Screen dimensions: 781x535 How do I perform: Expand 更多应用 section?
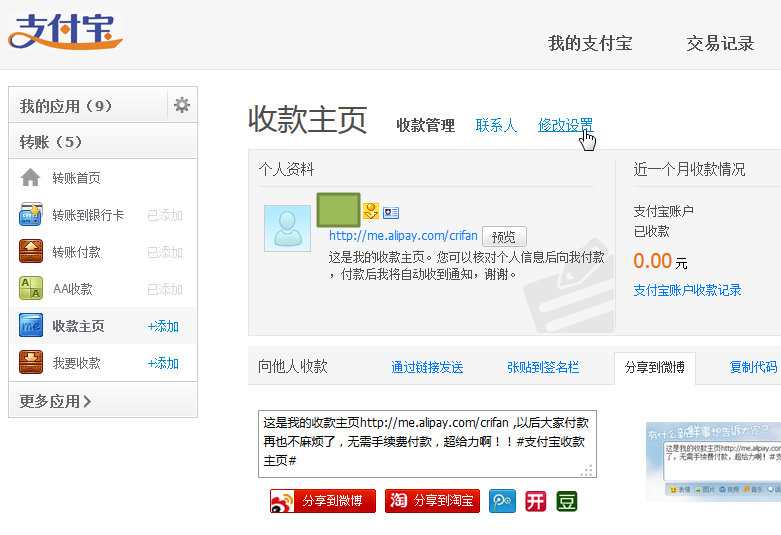click(x=103, y=401)
